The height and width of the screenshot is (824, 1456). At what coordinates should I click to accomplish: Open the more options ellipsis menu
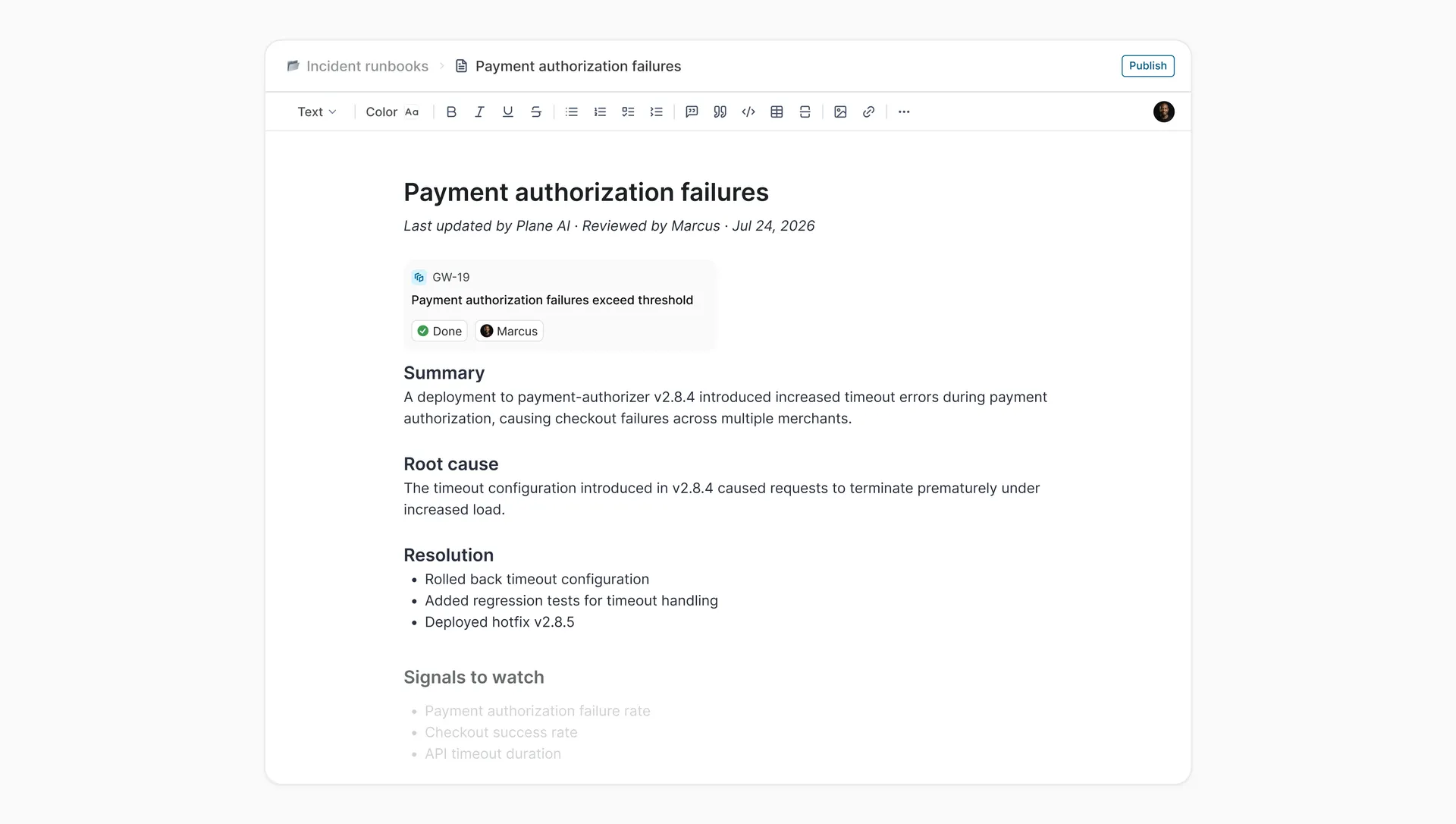(904, 112)
